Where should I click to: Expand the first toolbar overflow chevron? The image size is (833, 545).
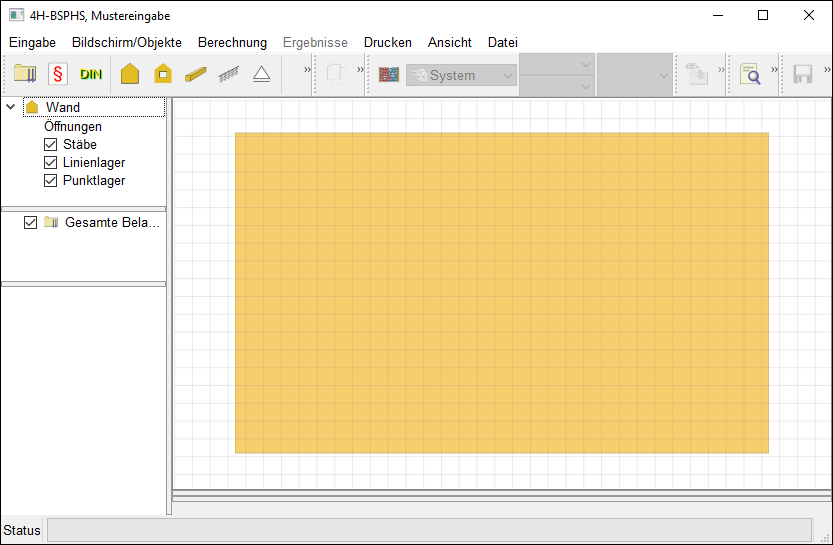pyautogui.click(x=308, y=69)
